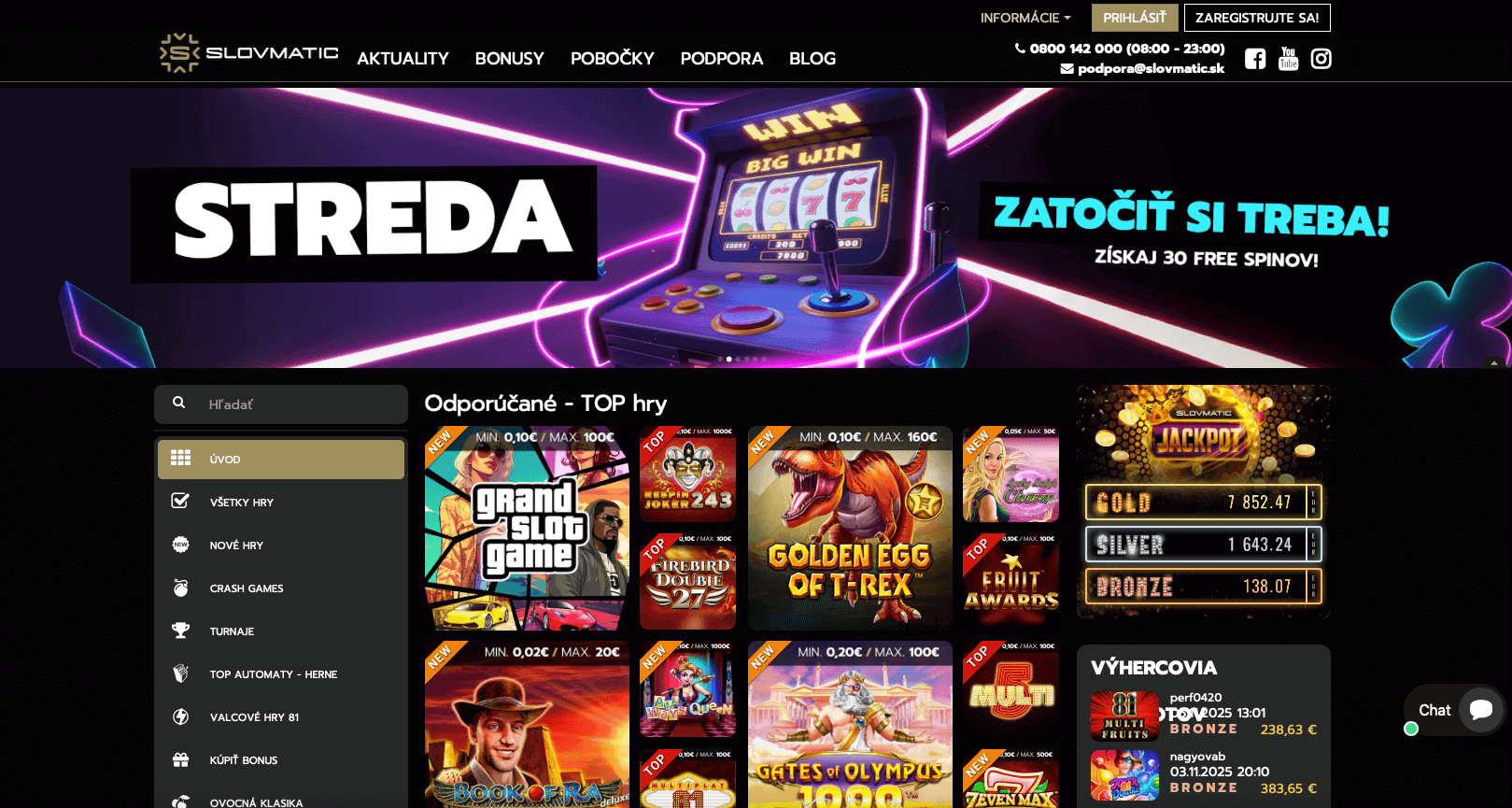Click the scroll-up arrow below banner

[x=1494, y=362]
